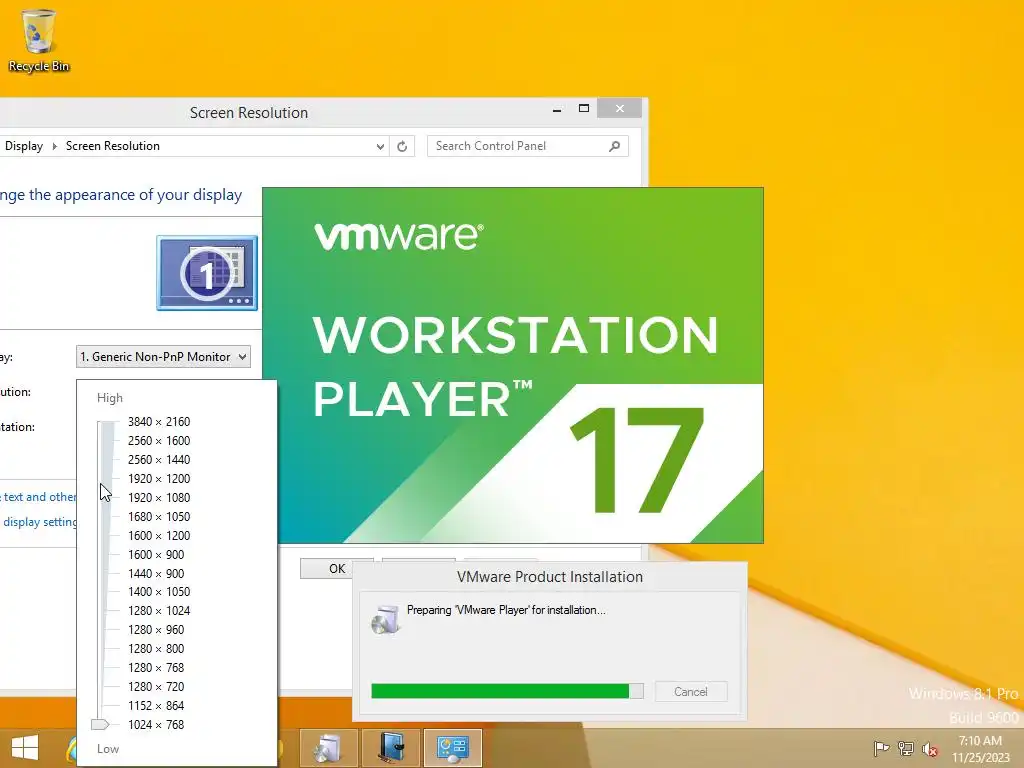The image size is (1024, 768).
Task: Click the muted volume tray icon
Action: click(x=930, y=749)
